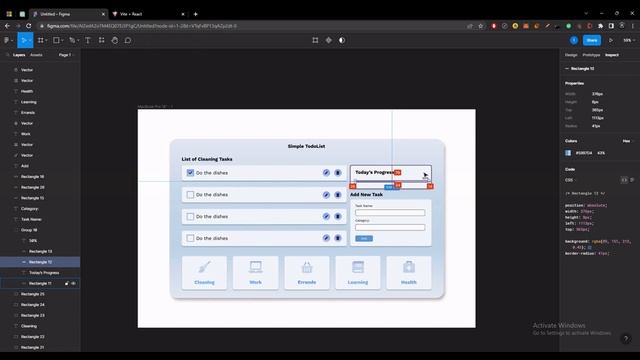This screenshot has height=360, width=640.
Task: Select the Frame tool
Action: 40,40
